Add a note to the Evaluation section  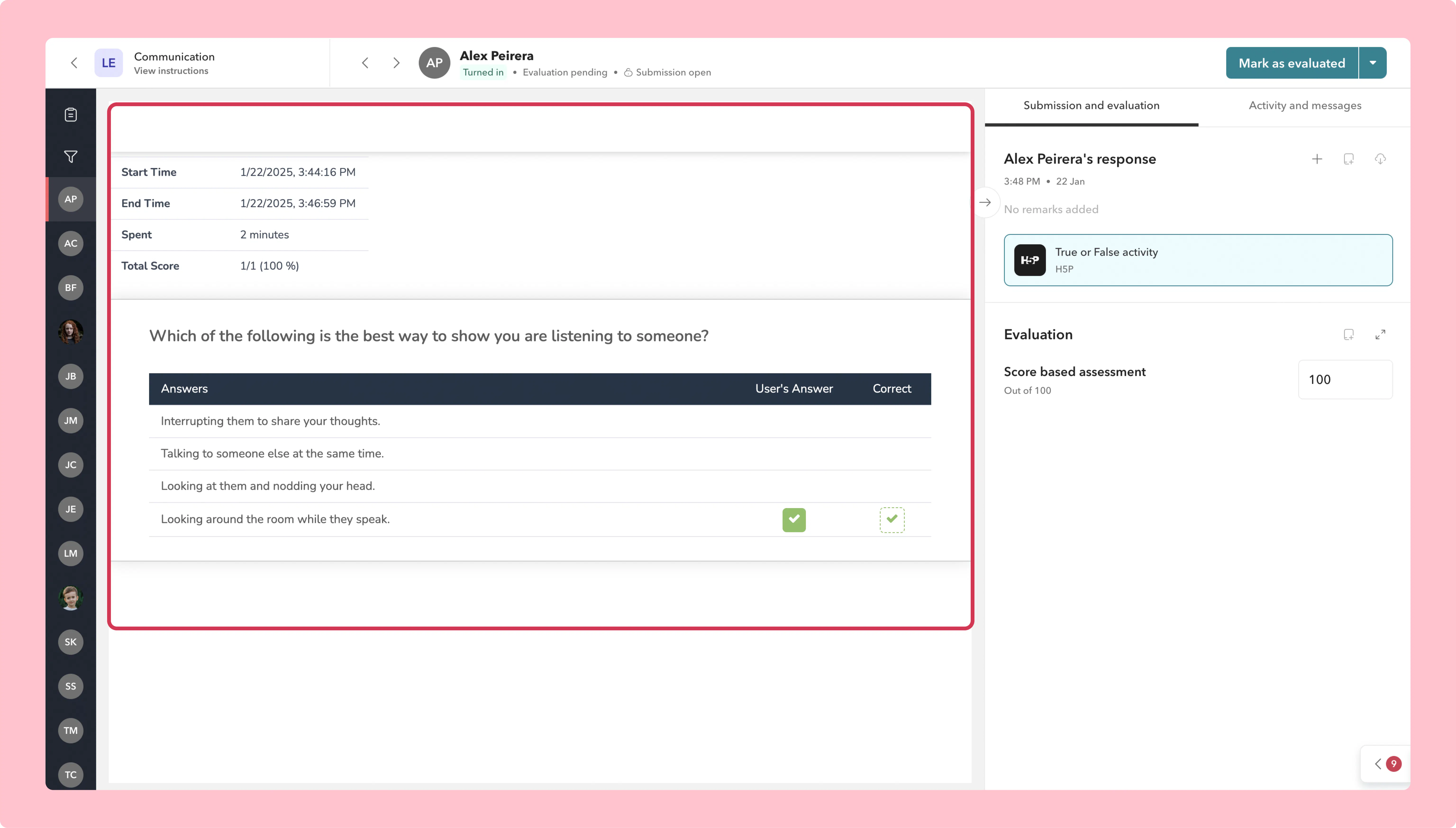click(x=1349, y=335)
